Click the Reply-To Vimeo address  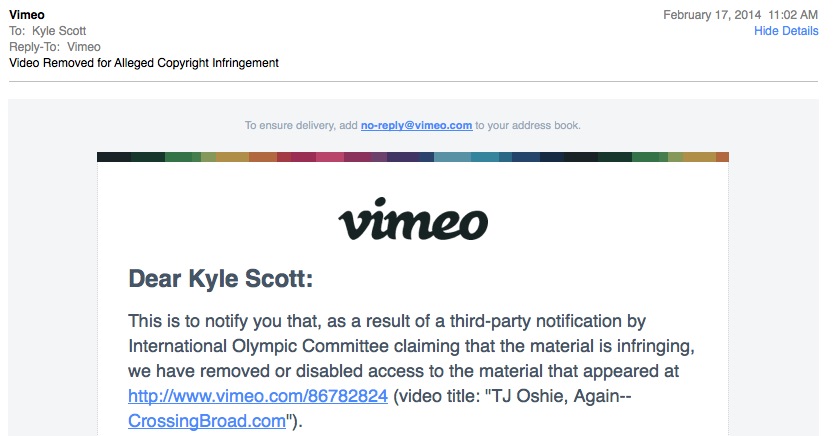(x=84, y=47)
